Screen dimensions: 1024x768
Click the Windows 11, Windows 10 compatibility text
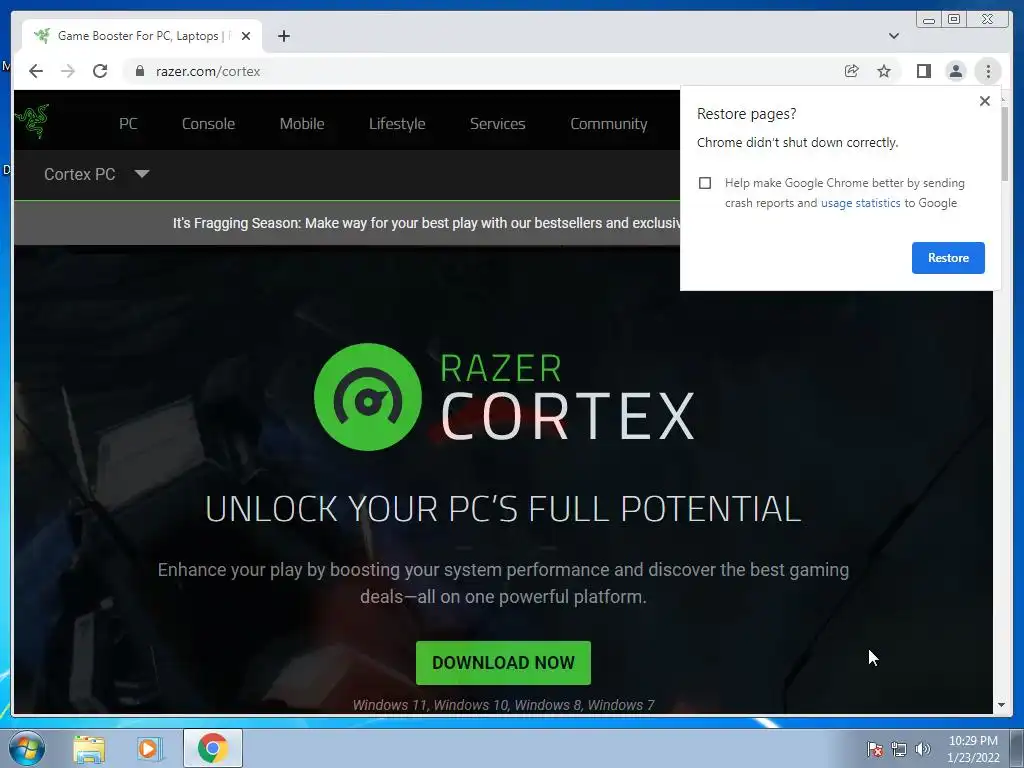(503, 705)
